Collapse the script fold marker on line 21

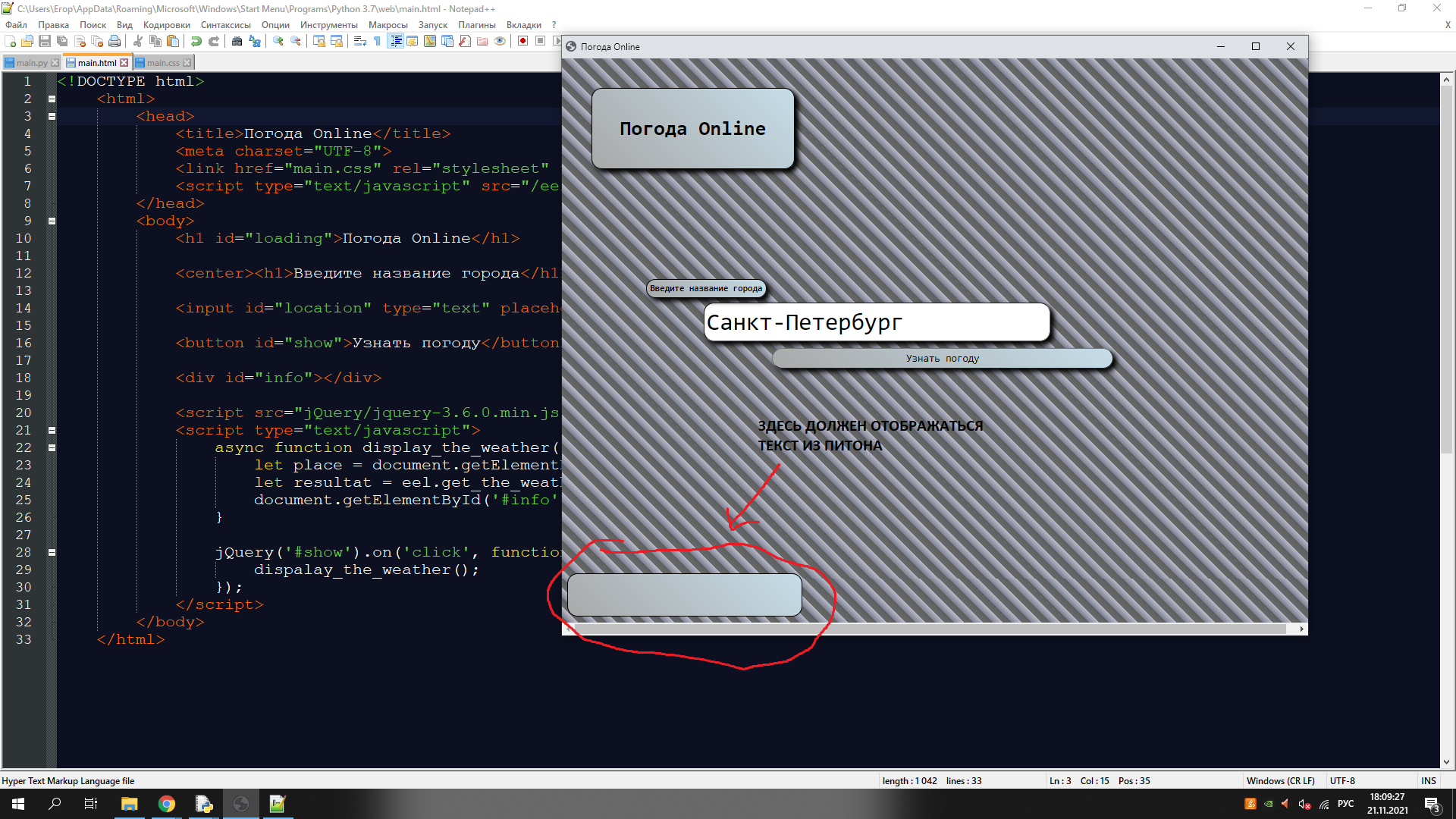[x=52, y=430]
